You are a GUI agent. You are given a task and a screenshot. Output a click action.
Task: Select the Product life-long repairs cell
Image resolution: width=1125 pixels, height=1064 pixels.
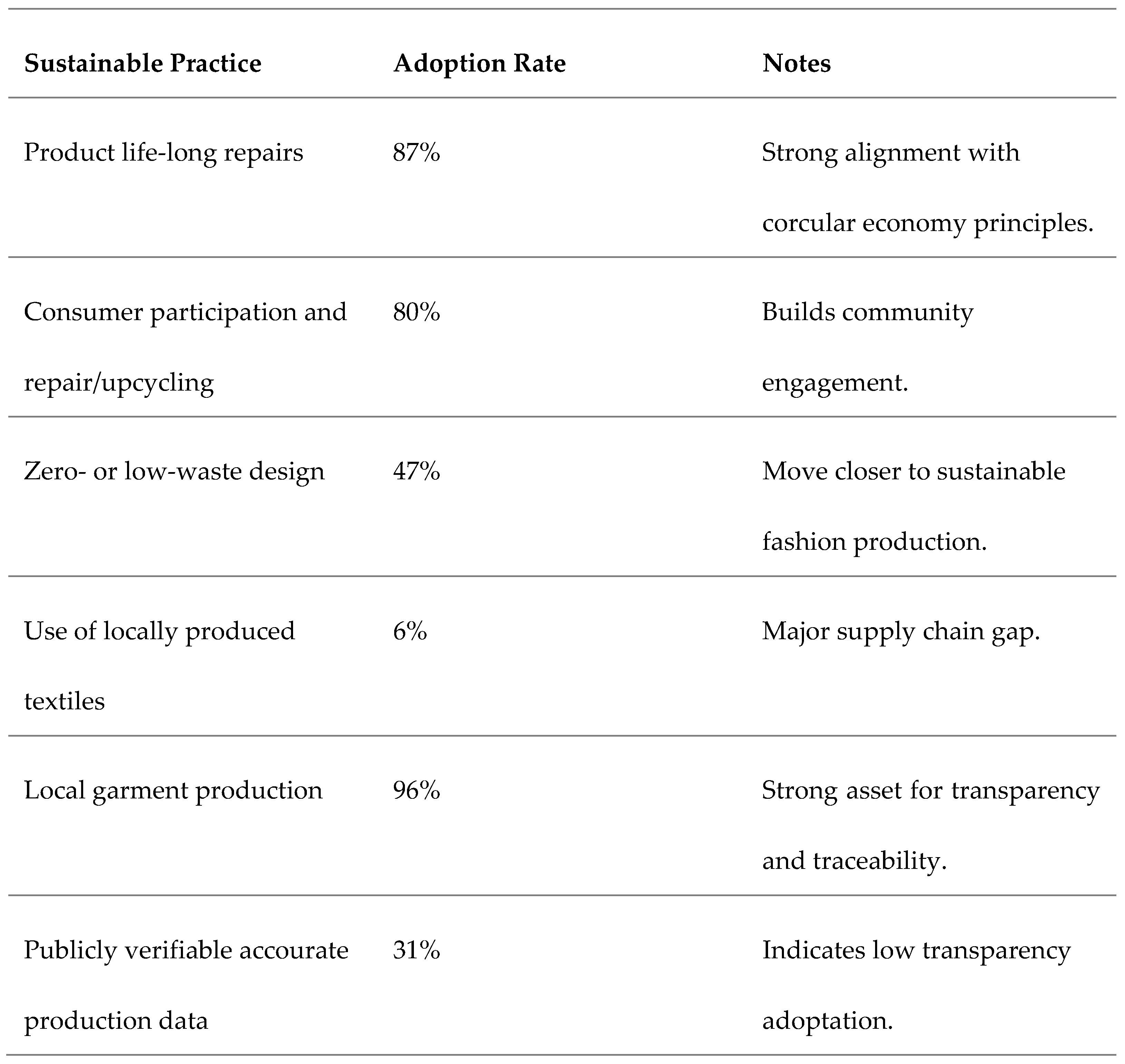[x=163, y=153]
